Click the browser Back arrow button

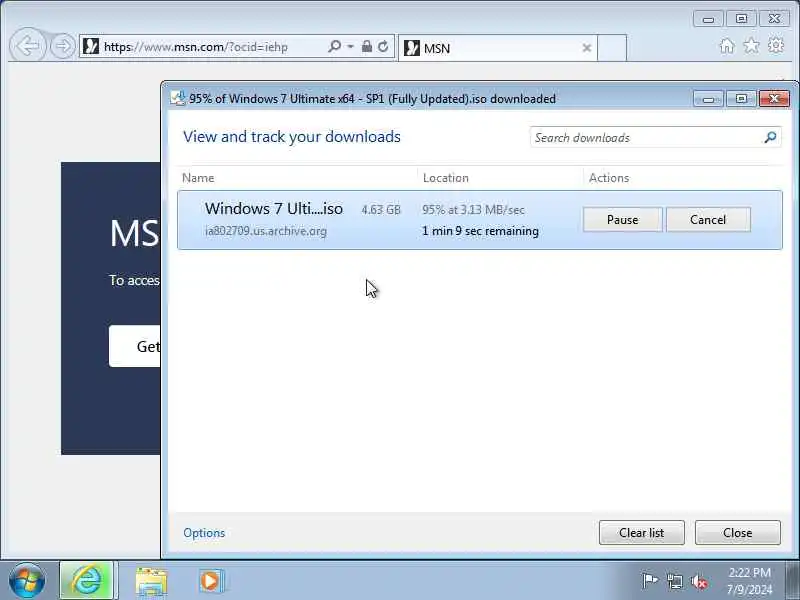point(28,46)
